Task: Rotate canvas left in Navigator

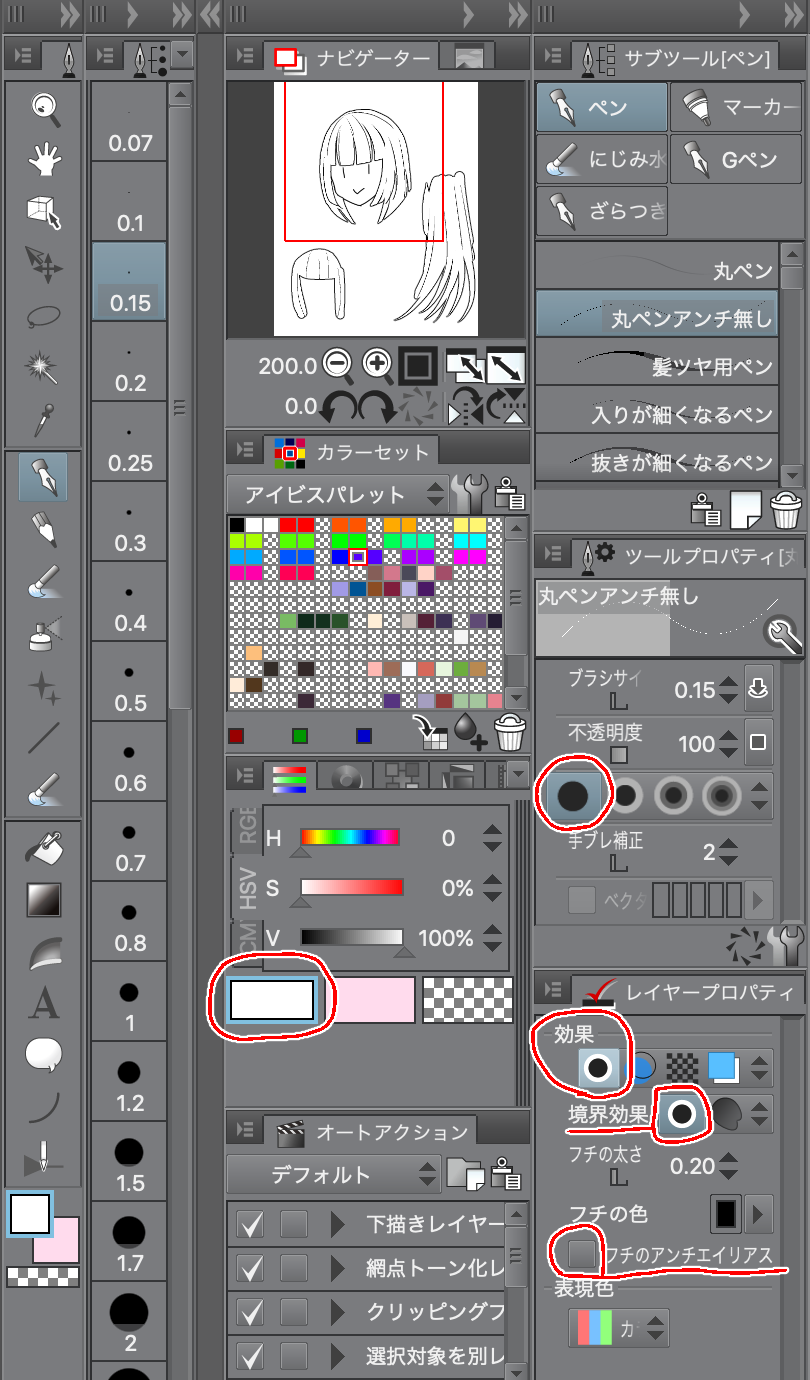Action: [x=337, y=407]
